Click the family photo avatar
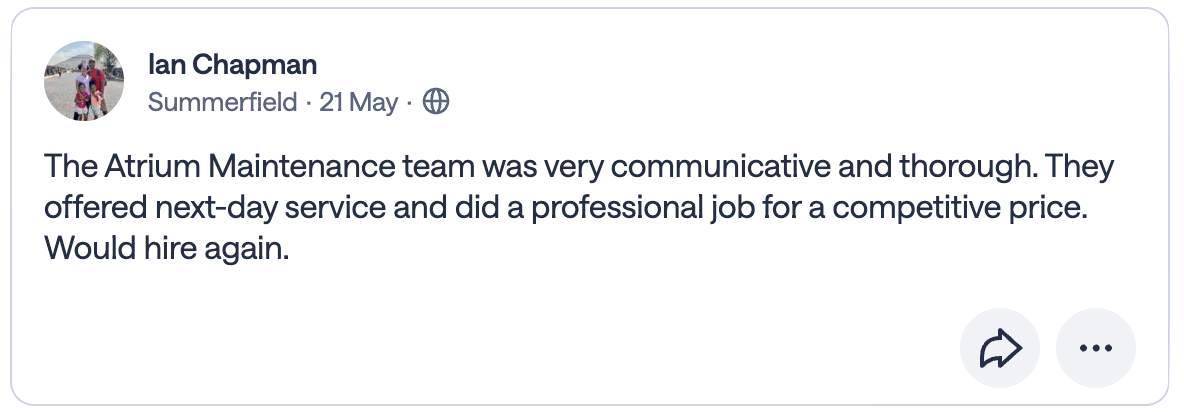Image resolution: width=1184 pixels, height=412 pixels. coord(84,81)
